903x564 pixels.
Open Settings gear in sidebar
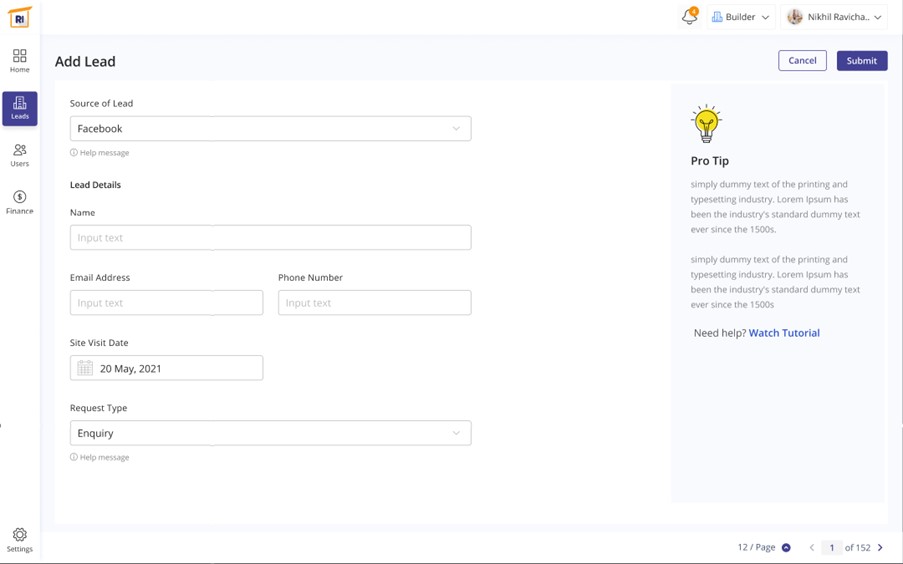pyautogui.click(x=20, y=540)
